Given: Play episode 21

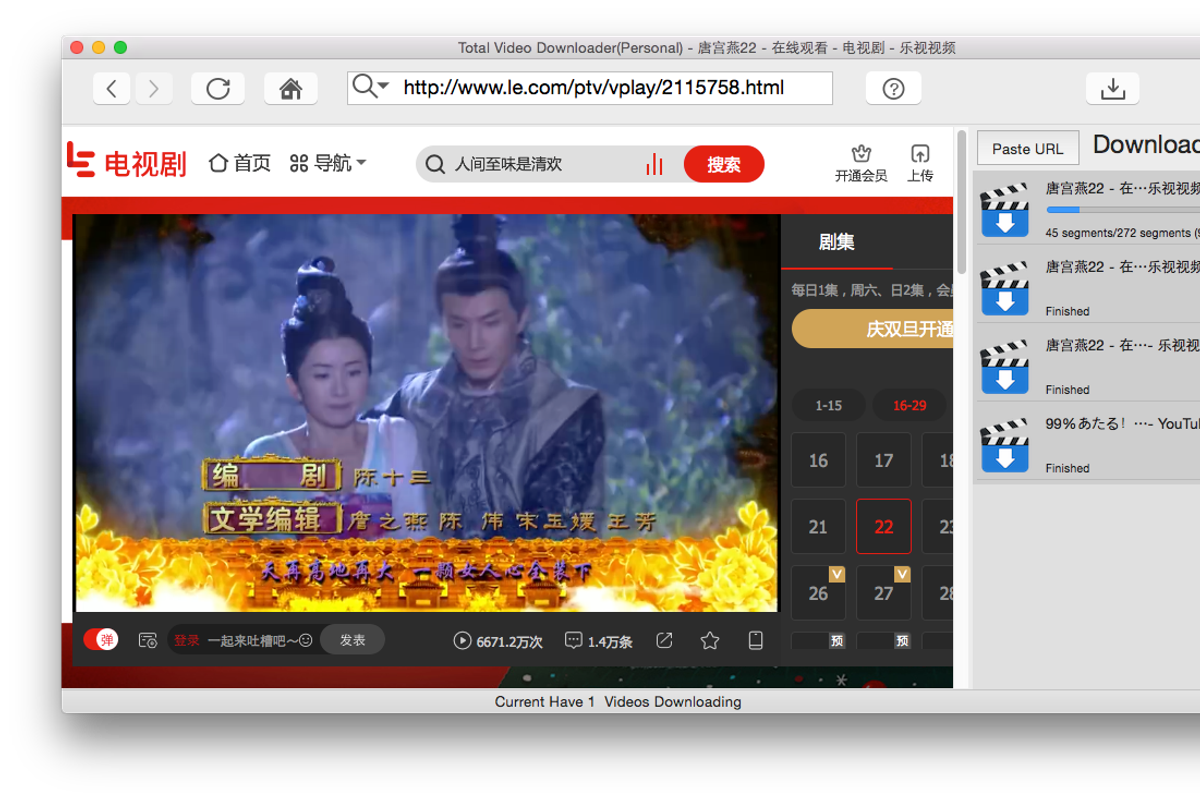Looking at the screenshot, I should [818, 526].
